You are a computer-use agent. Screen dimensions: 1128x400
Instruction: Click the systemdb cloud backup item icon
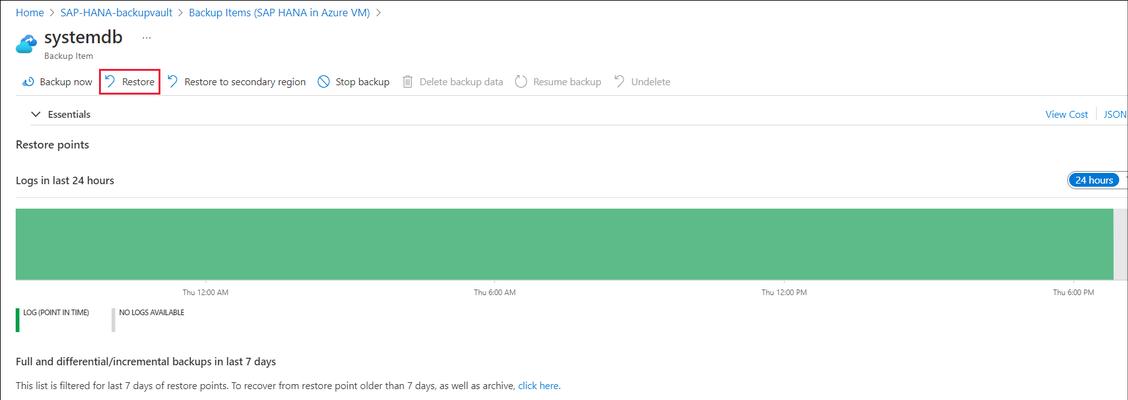point(27,45)
